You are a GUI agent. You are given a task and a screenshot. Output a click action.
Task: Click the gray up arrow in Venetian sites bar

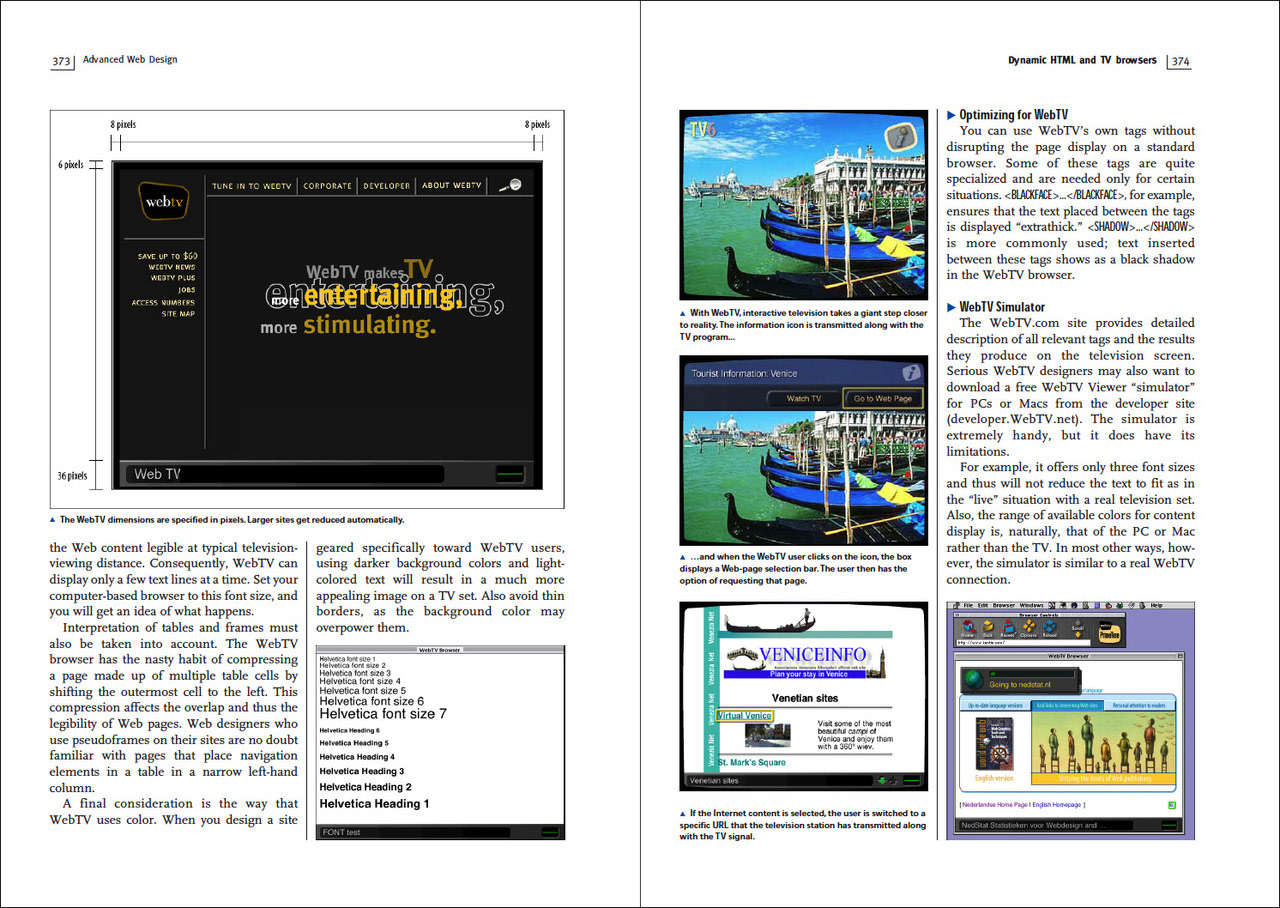[894, 780]
